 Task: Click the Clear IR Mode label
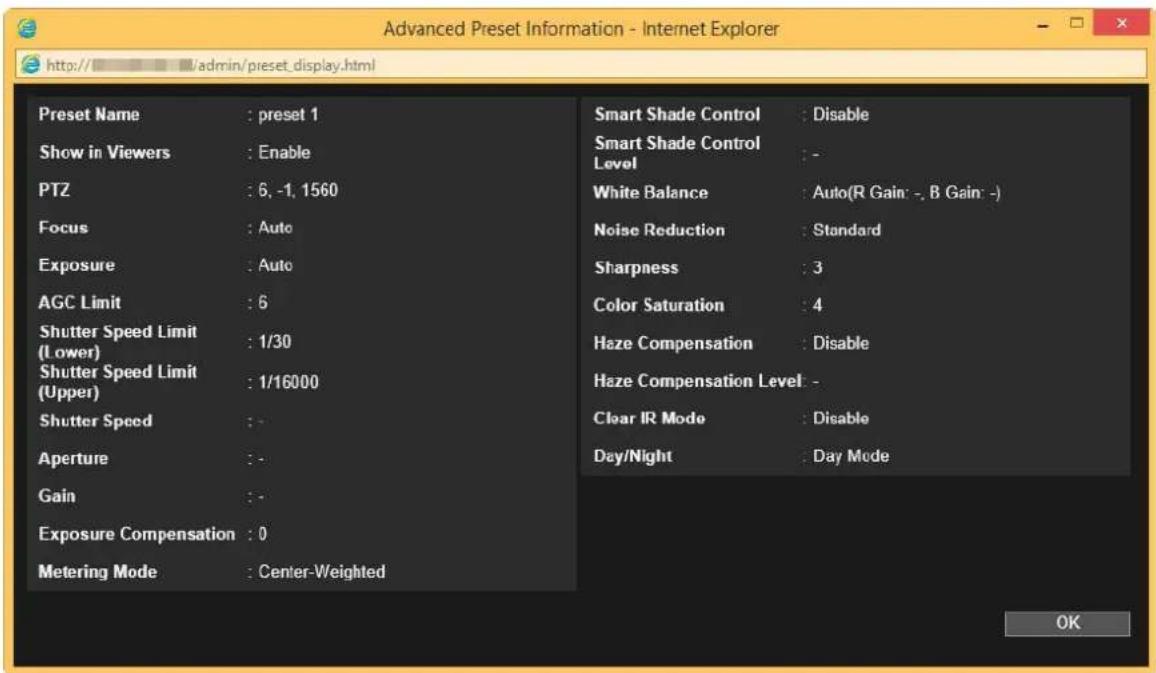(650, 419)
